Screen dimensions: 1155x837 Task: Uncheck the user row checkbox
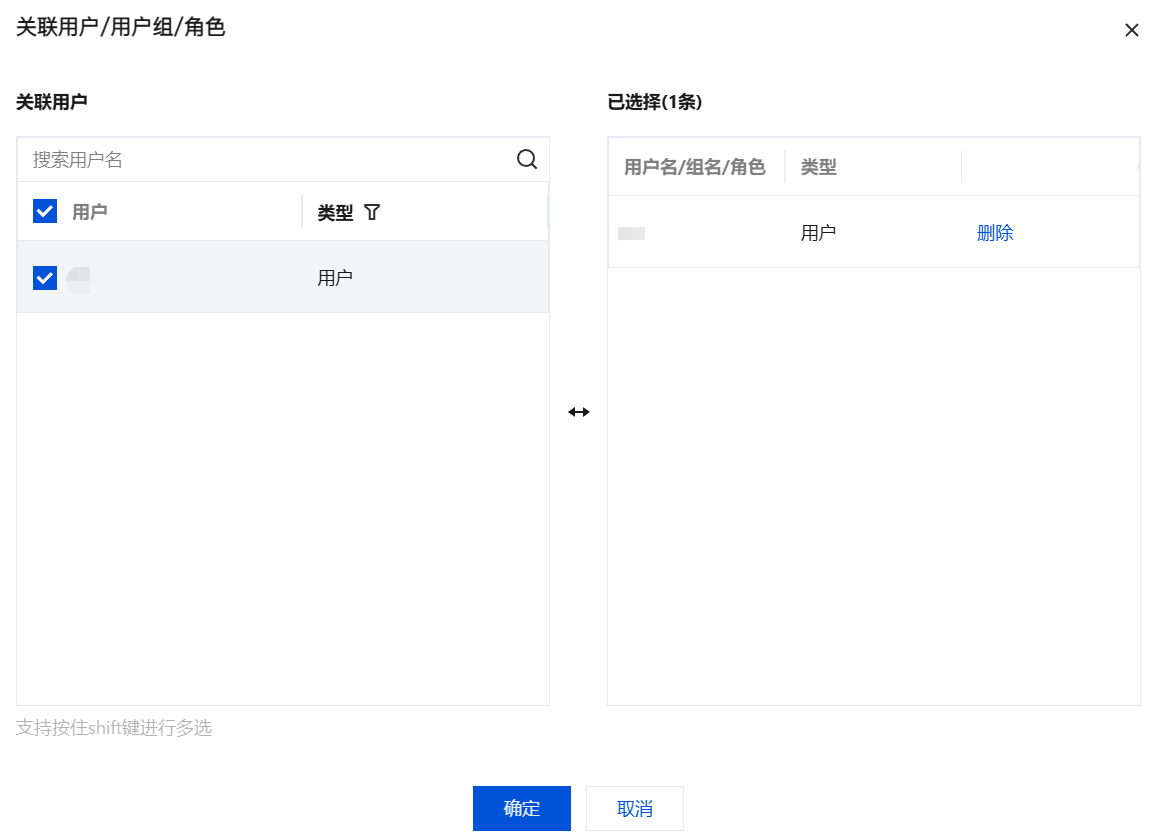coord(45,278)
